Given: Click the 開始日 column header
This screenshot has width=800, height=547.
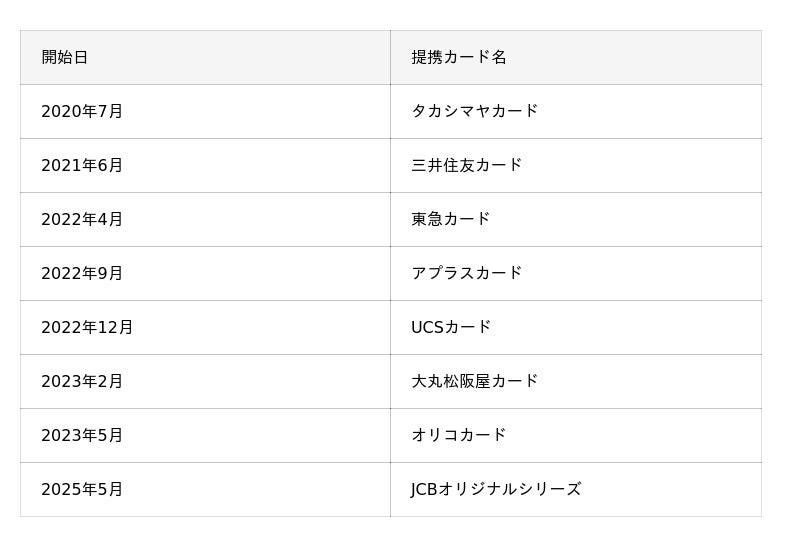Looking at the screenshot, I should click(65, 57).
